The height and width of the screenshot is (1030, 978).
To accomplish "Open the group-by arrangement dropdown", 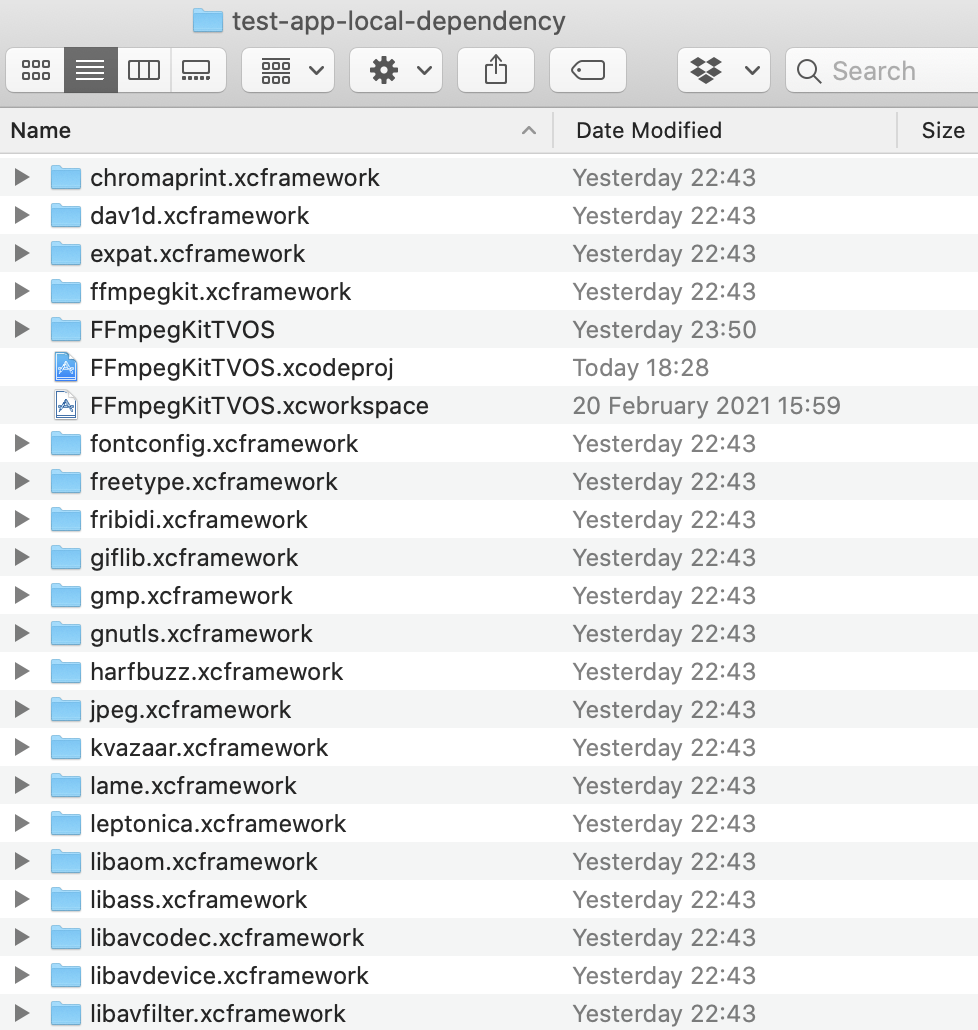I will pos(288,71).
